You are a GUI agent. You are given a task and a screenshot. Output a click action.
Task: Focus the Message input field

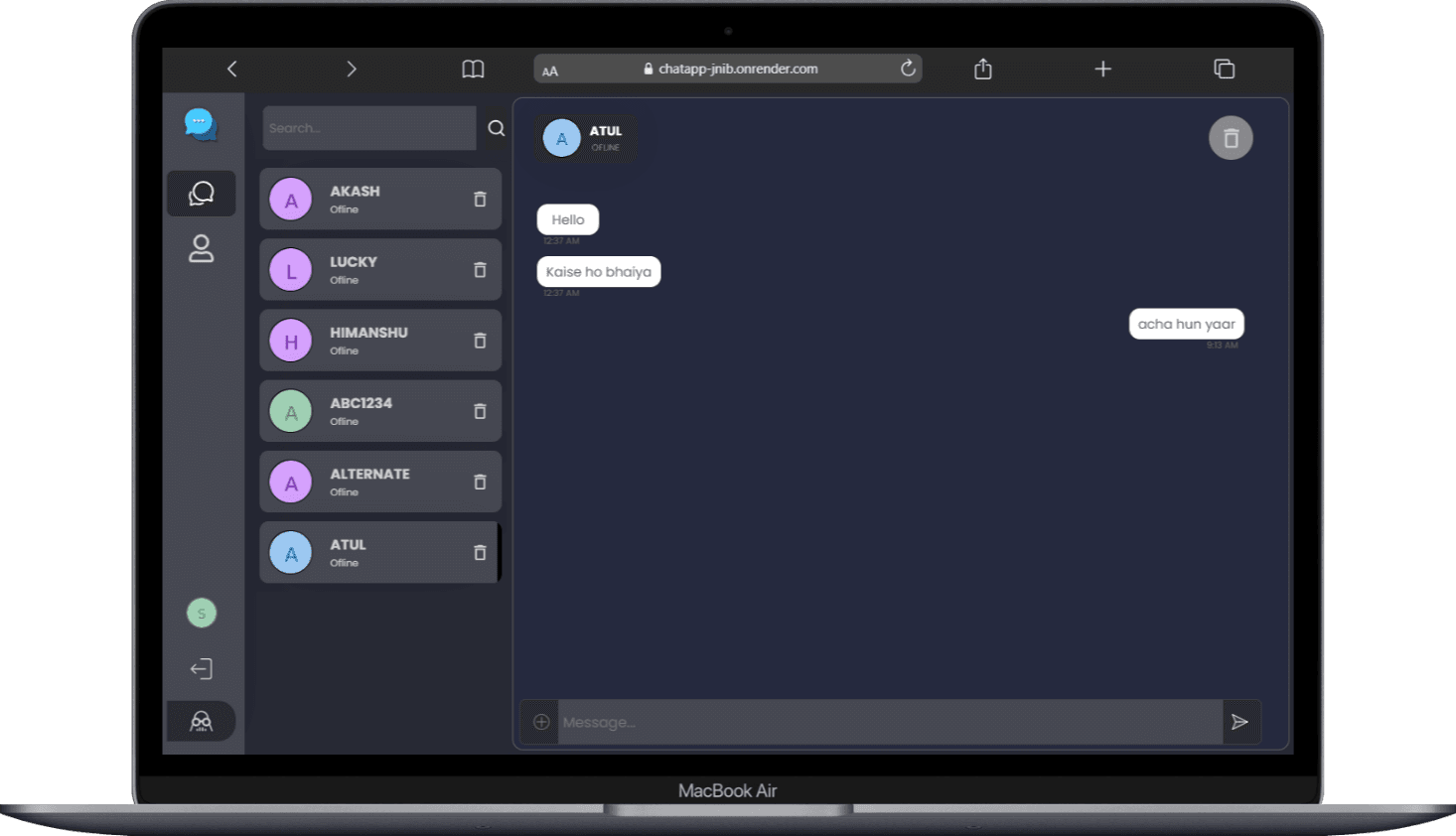[x=889, y=722]
